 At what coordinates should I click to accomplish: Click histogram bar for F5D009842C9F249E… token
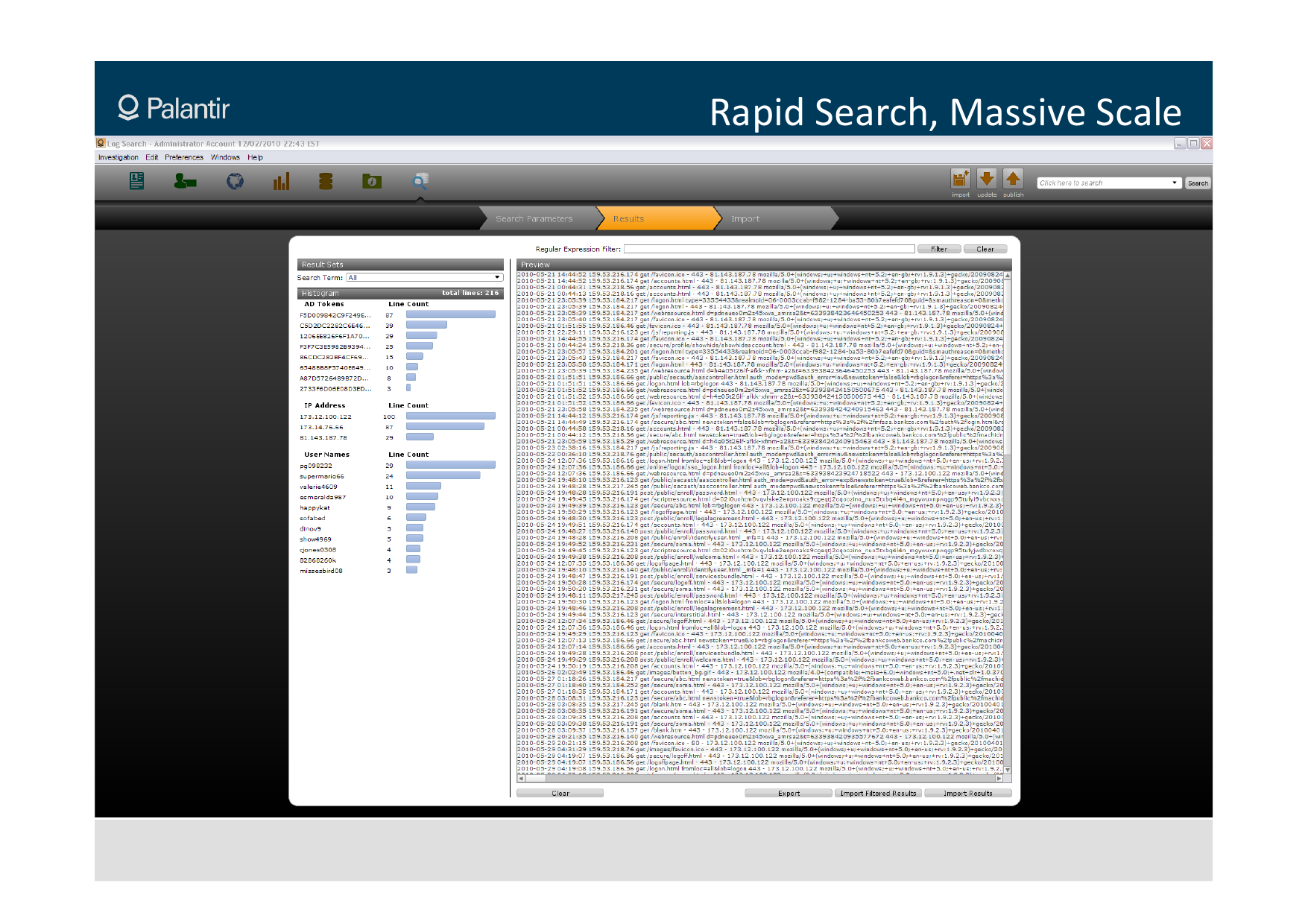point(451,314)
